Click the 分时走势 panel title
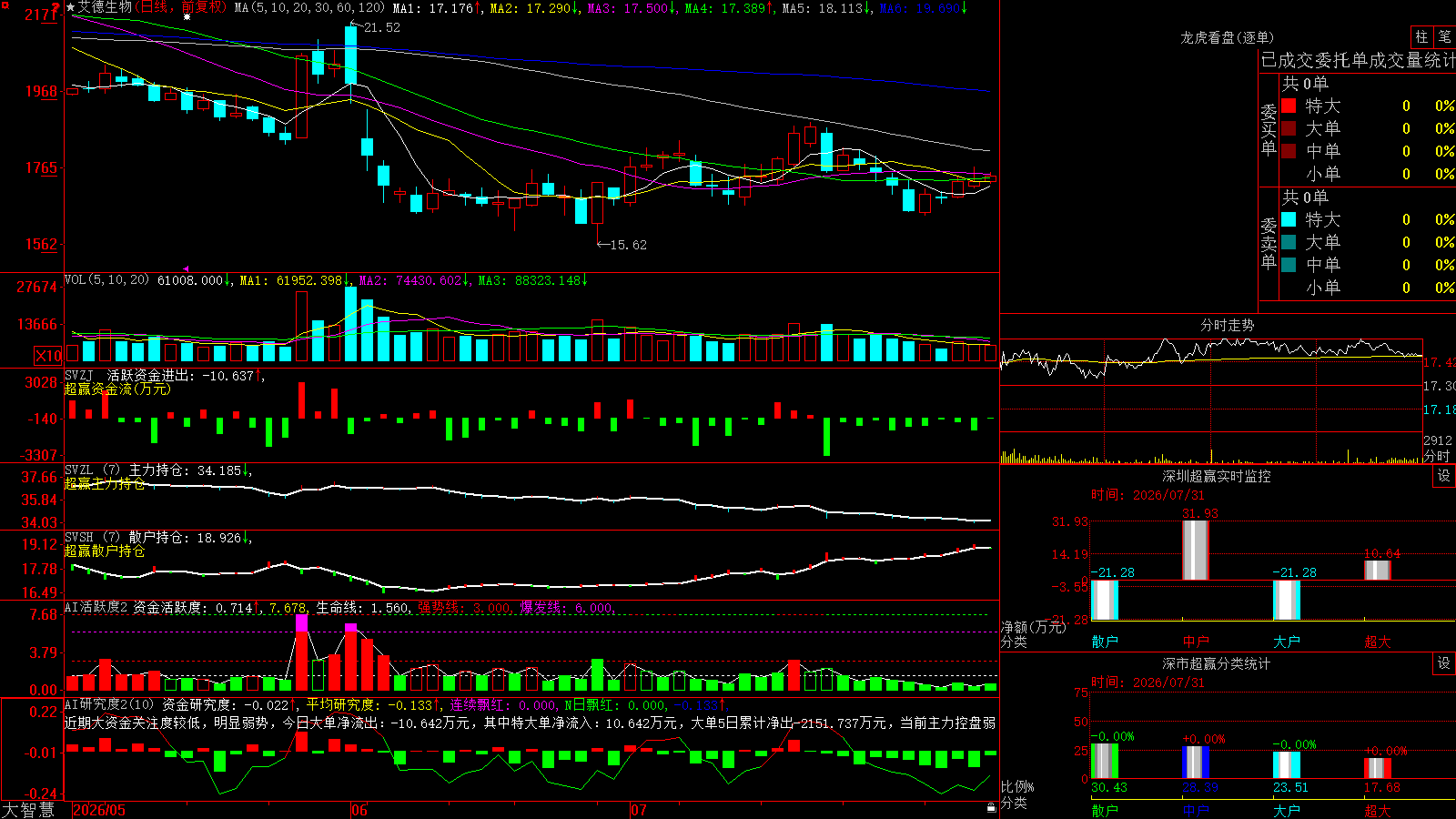The image size is (1456, 819). 1227,325
